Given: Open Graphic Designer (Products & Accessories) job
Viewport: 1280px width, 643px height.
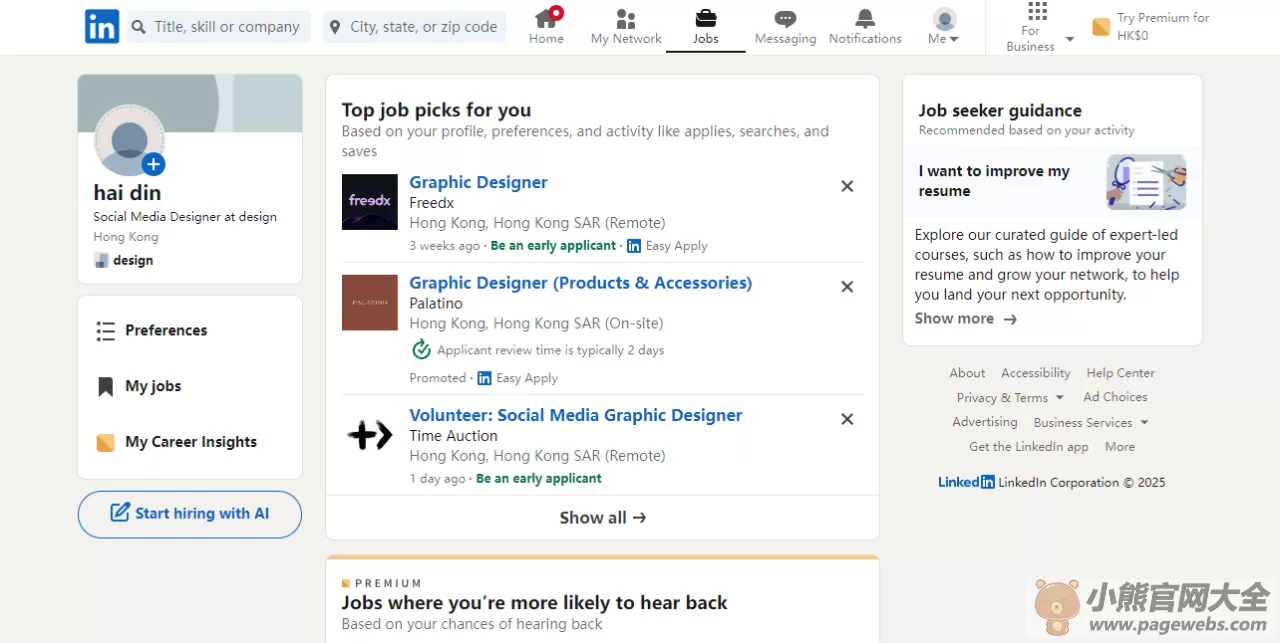Looking at the screenshot, I should [x=580, y=283].
